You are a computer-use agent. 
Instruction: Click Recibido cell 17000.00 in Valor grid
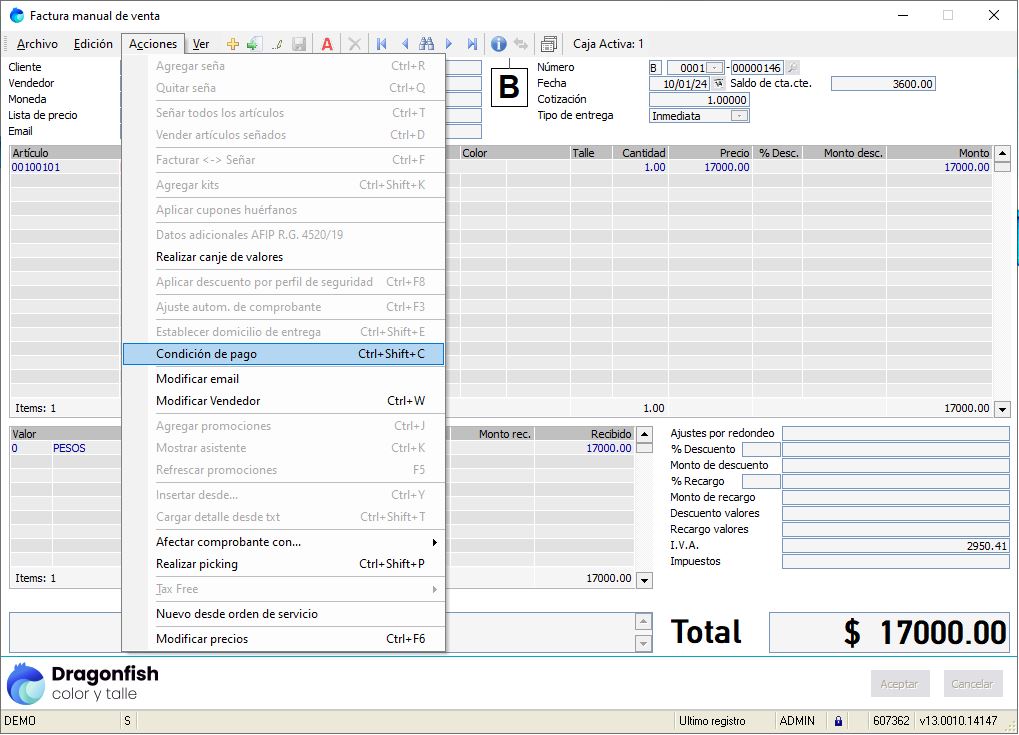click(584, 448)
